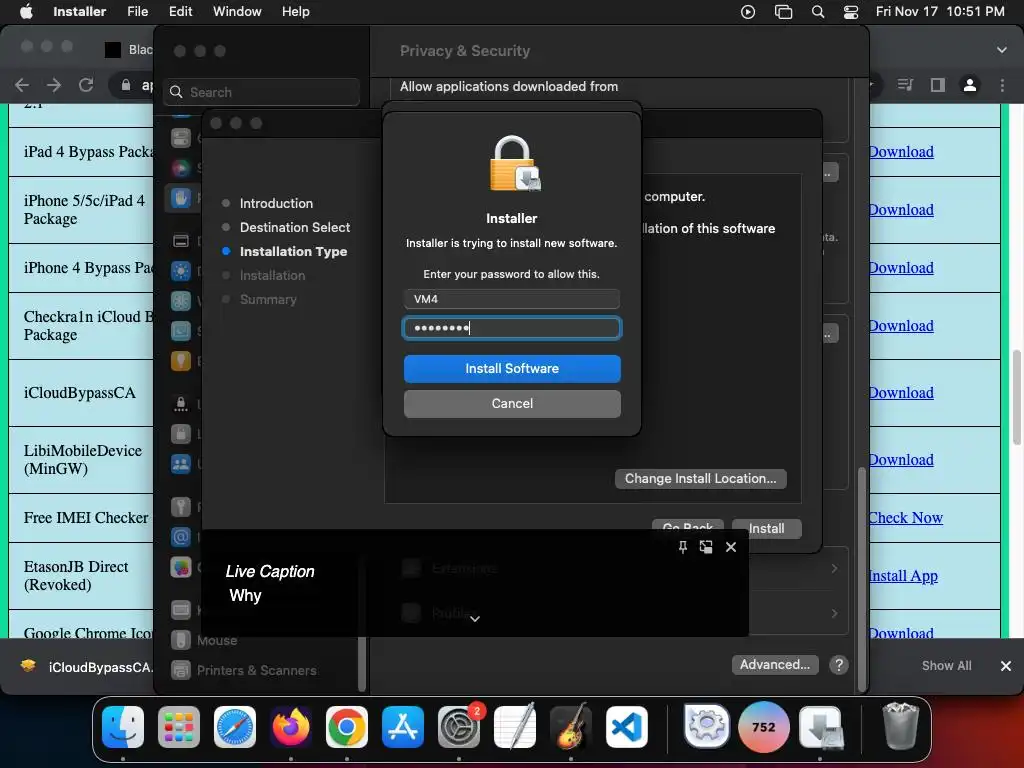
Task: Open the Help menu
Action: pos(295,12)
